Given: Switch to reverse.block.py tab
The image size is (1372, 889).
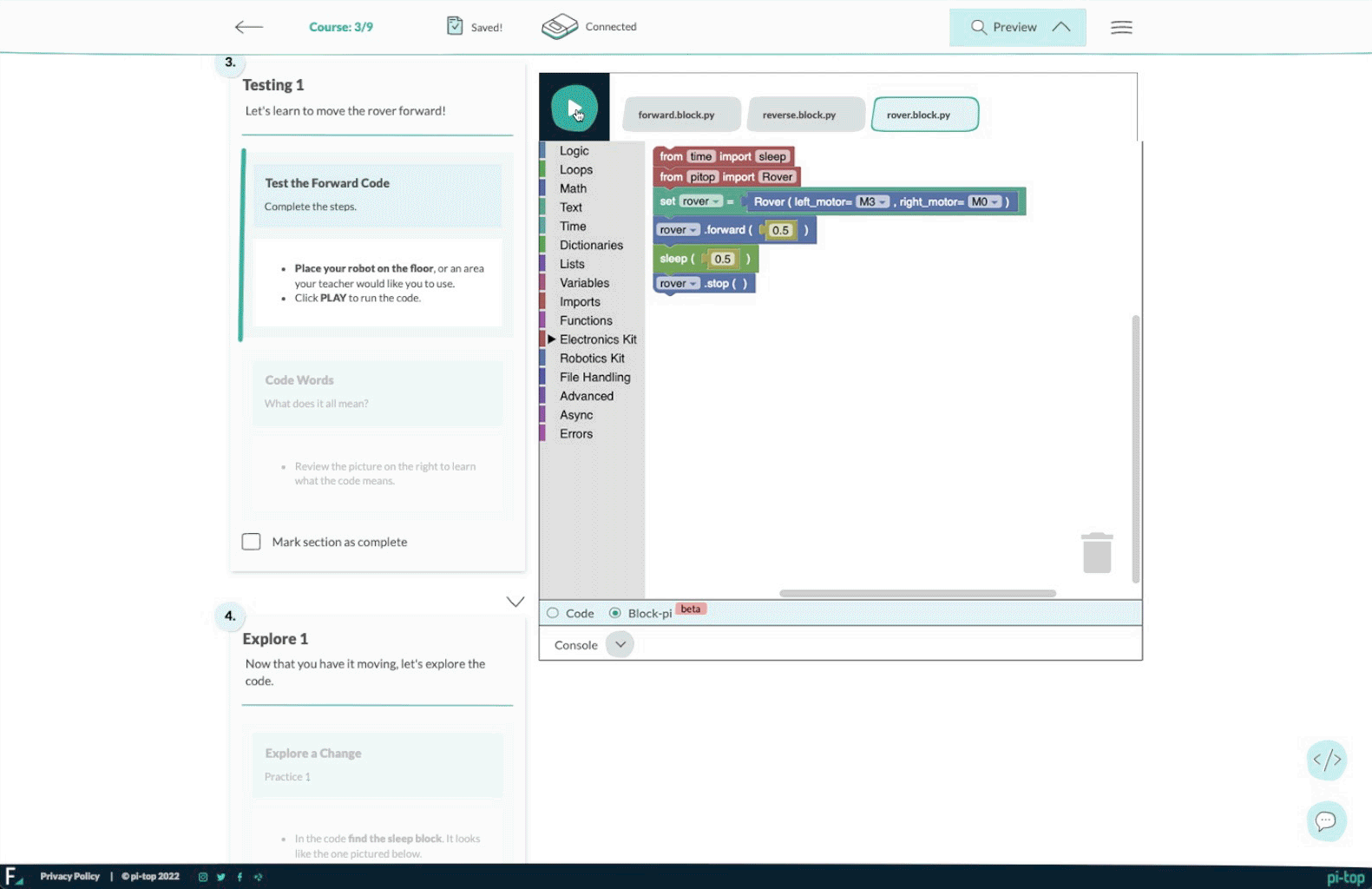Looking at the screenshot, I should pyautogui.click(x=798, y=115).
